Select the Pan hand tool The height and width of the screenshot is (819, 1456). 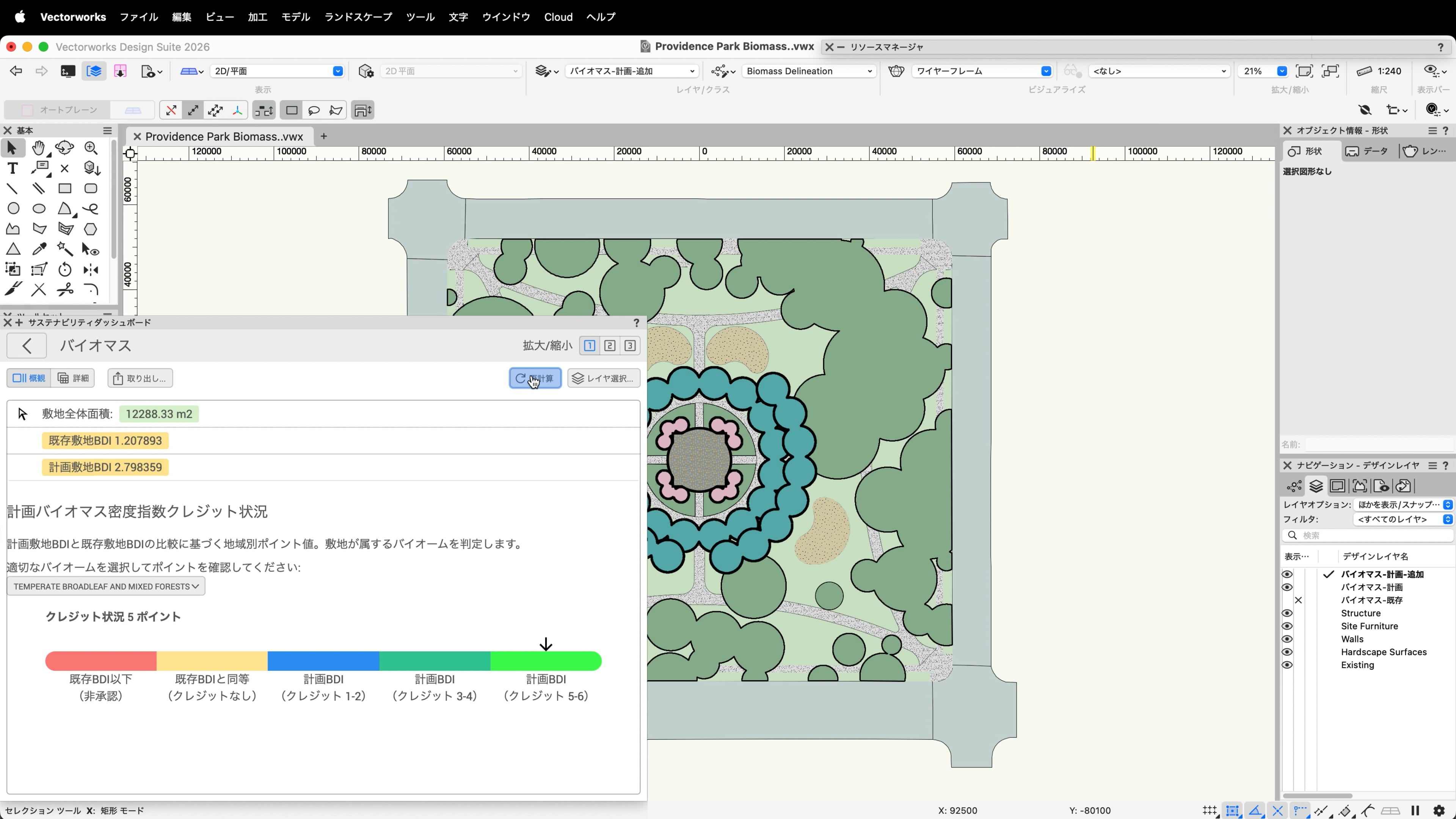[x=38, y=148]
